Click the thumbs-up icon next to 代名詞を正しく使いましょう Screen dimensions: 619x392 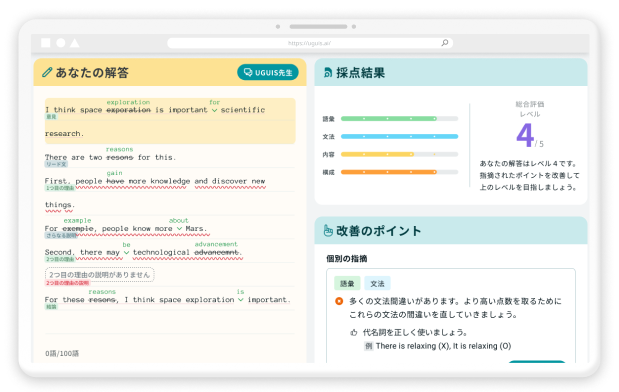coord(354,332)
